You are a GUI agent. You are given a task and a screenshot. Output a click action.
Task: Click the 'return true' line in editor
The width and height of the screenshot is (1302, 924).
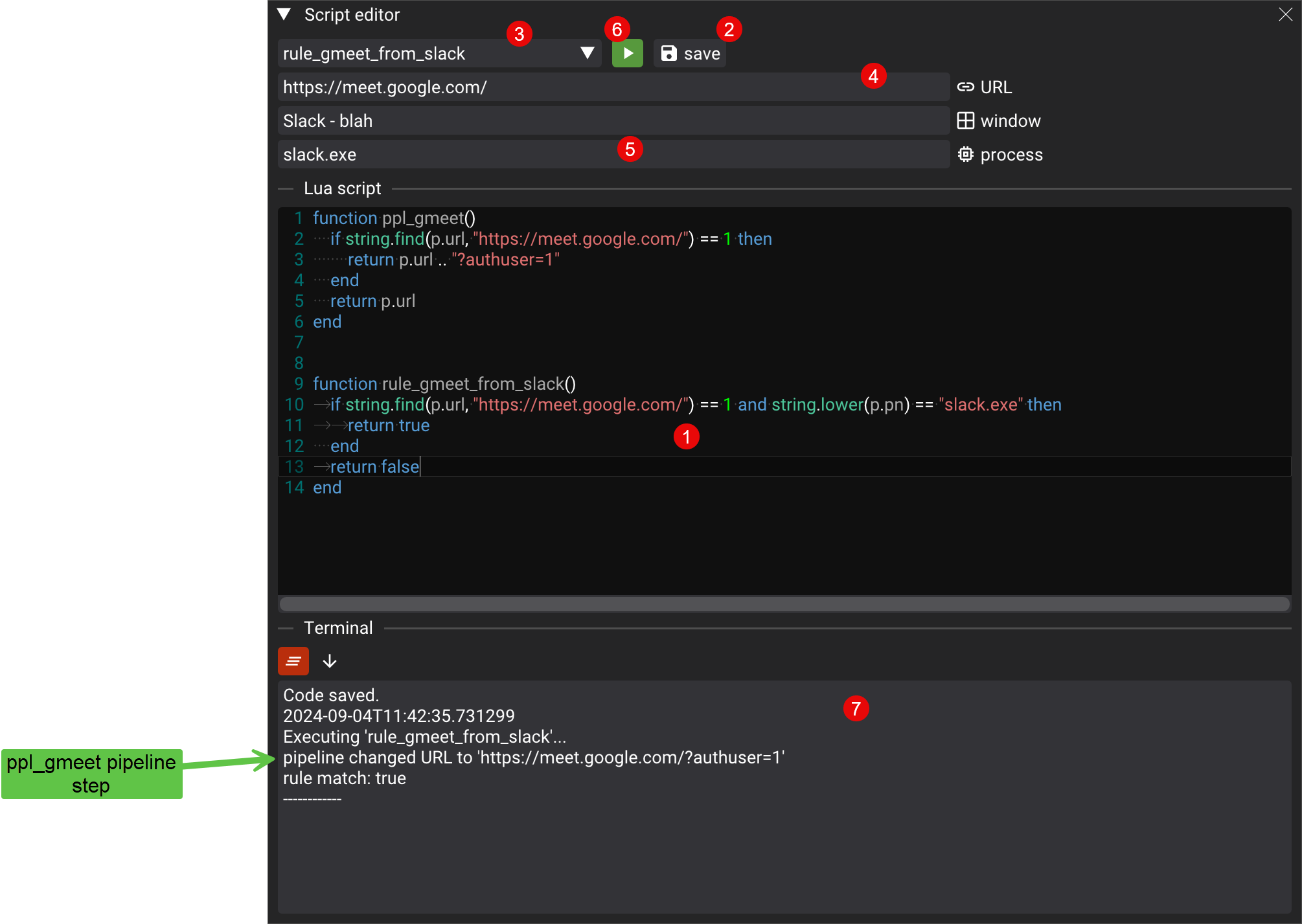point(389,425)
